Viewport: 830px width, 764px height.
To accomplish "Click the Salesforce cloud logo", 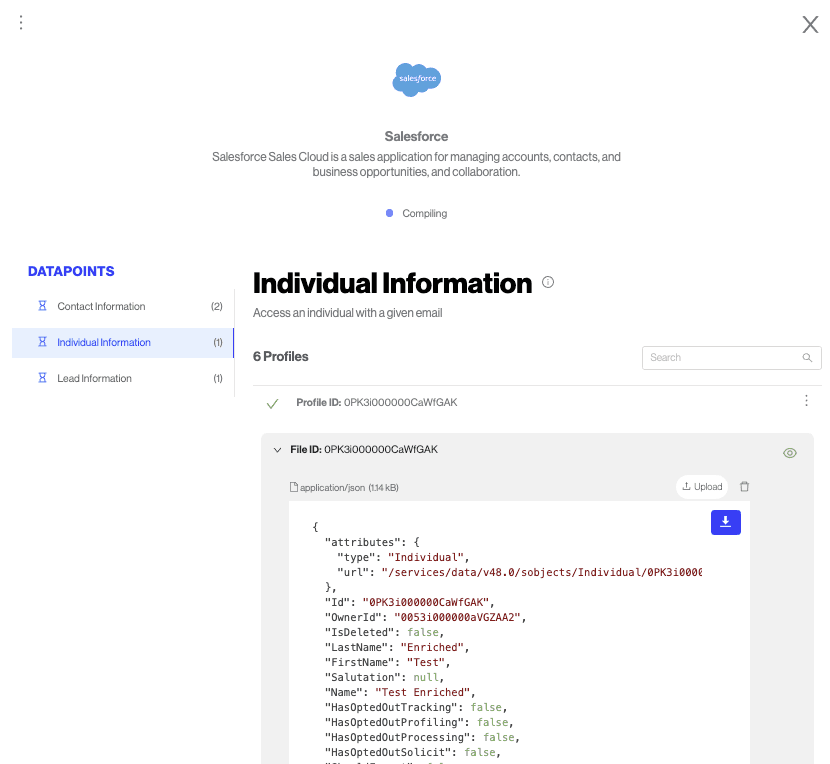I will coord(416,79).
